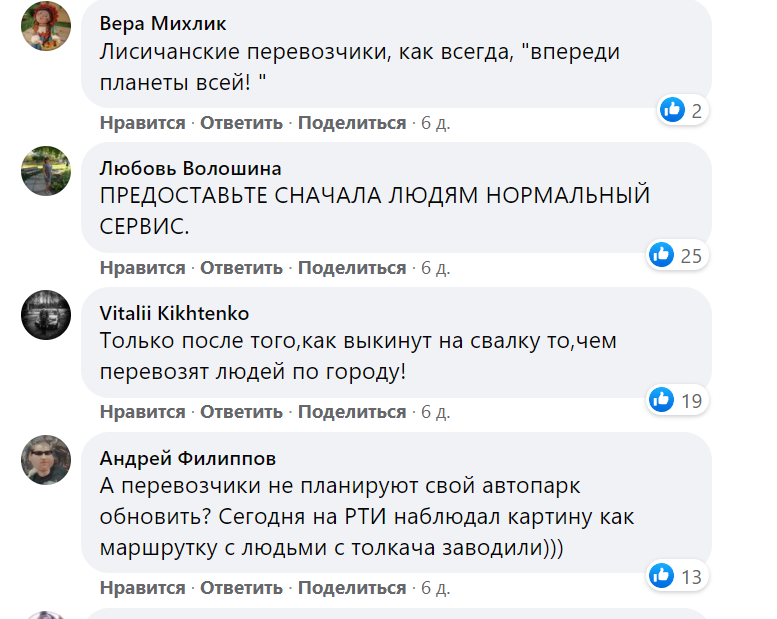
Task: Open Андрей Филиппов's profile name link
Action: click(188, 458)
